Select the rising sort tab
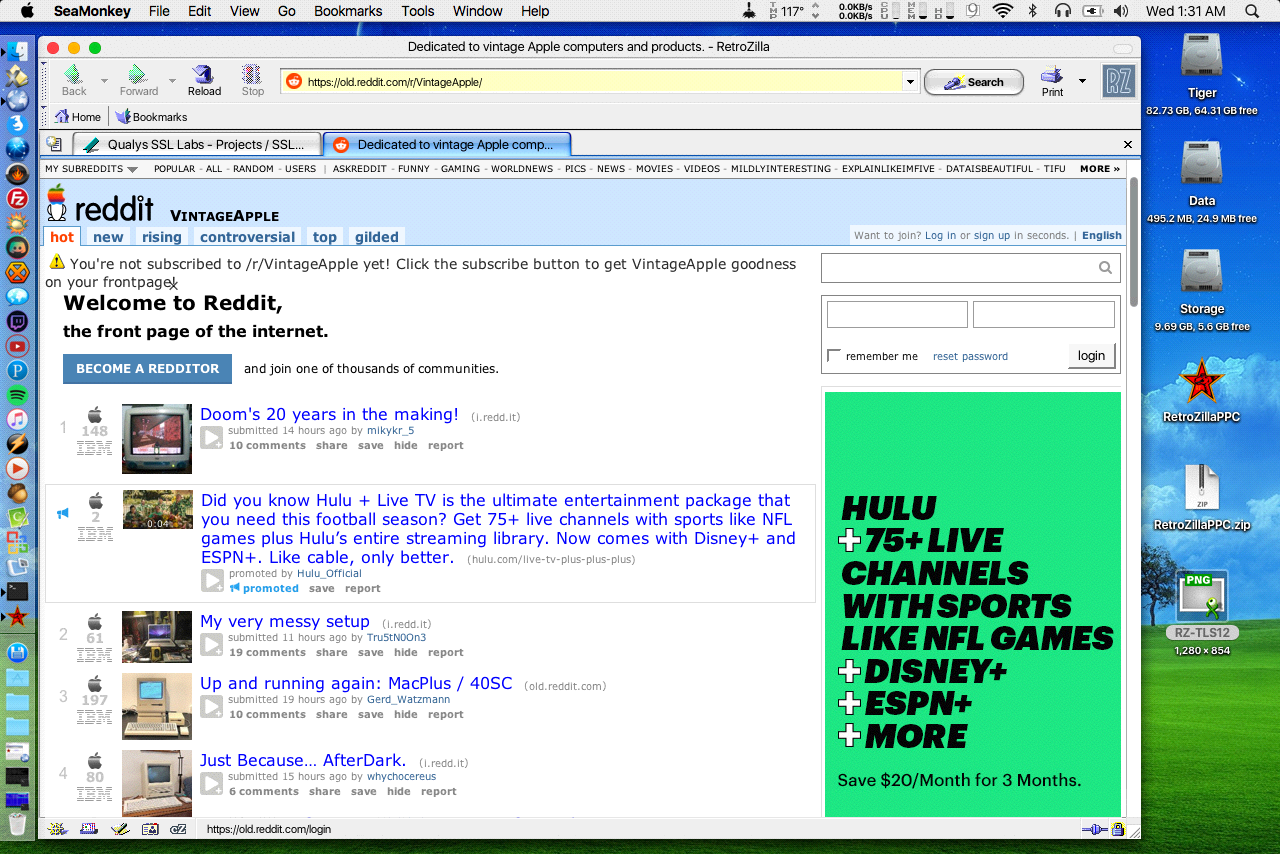 tap(162, 237)
